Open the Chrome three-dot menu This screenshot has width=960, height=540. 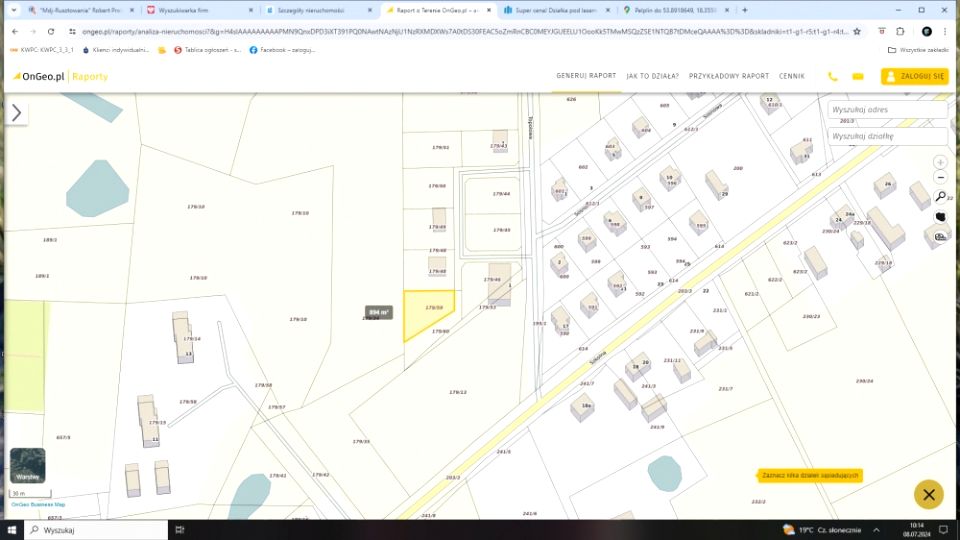945,31
